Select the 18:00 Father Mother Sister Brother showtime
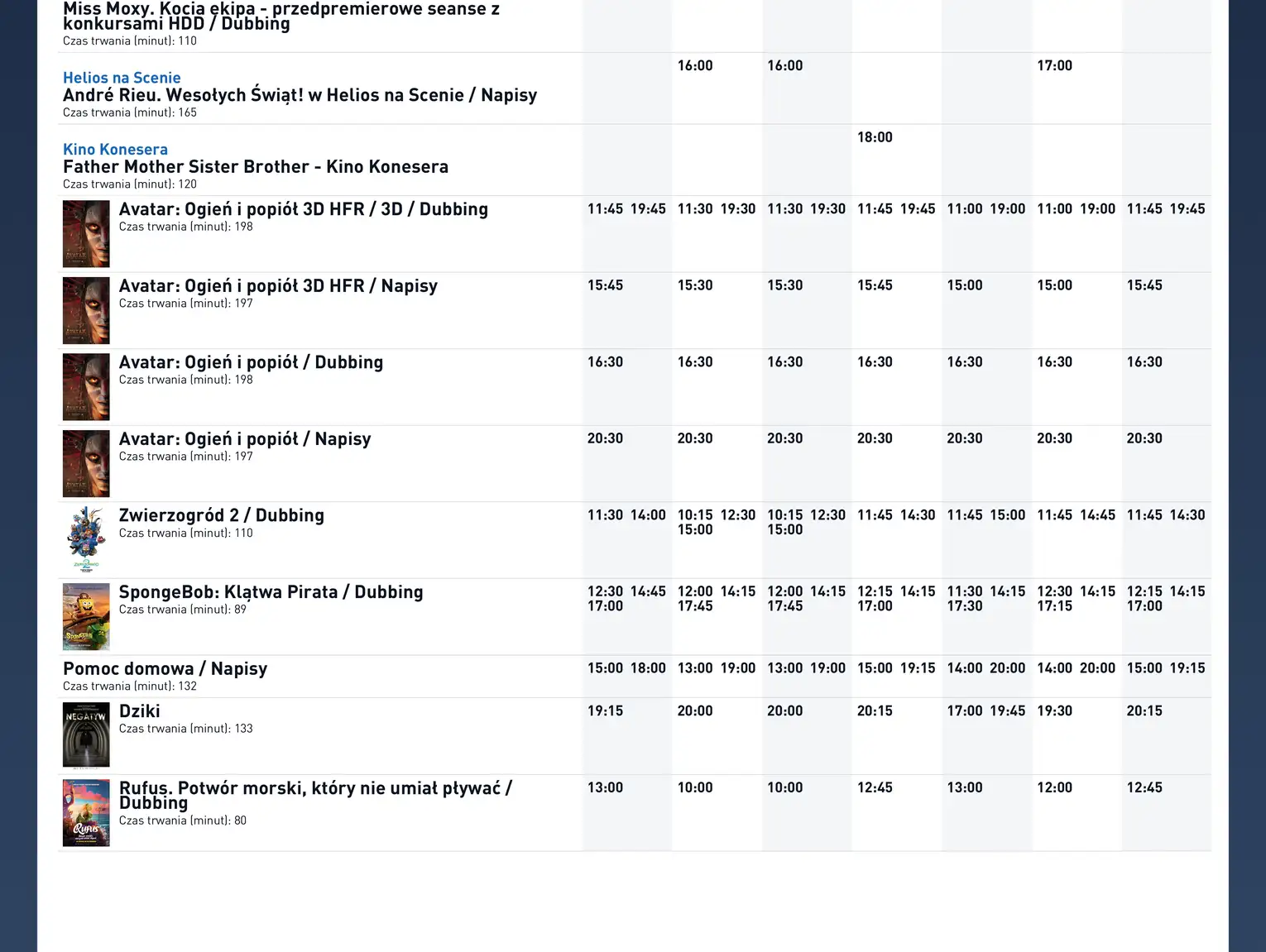Screen dimensions: 1266x952 [x=875, y=137]
